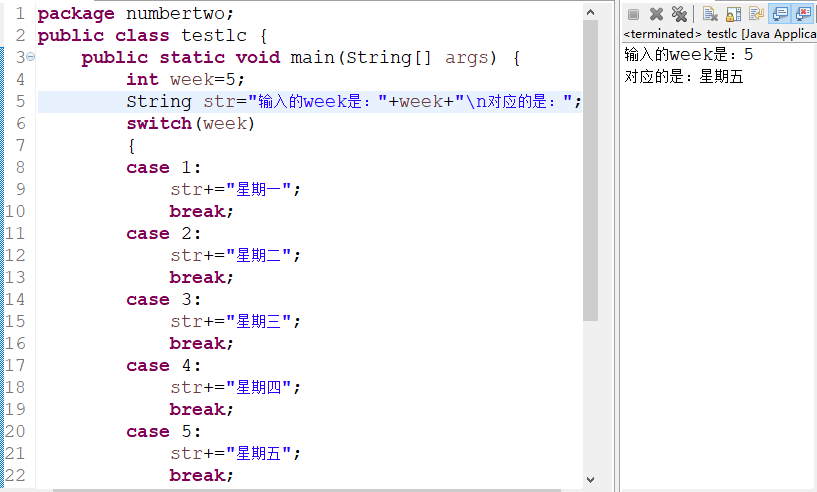Click line number 7 in the gutter
The height and width of the screenshot is (492, 817).
point(20,145)
